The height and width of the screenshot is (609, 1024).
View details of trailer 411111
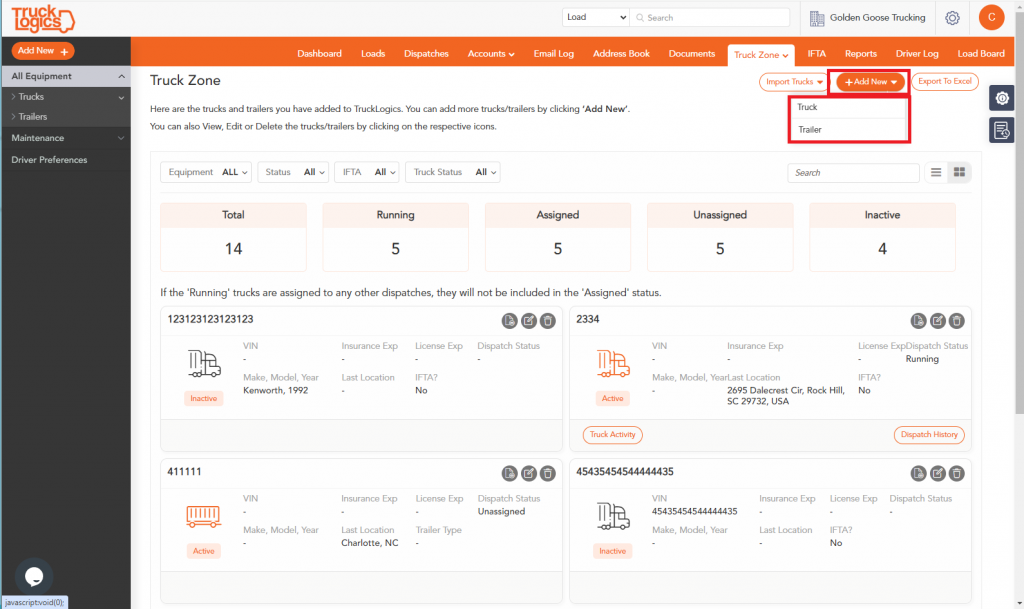tap(509, 473)
